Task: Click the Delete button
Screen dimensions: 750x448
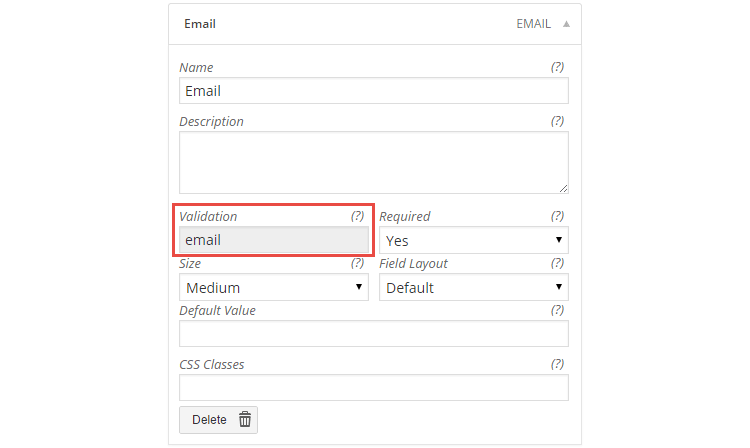Action: (218, 420)
